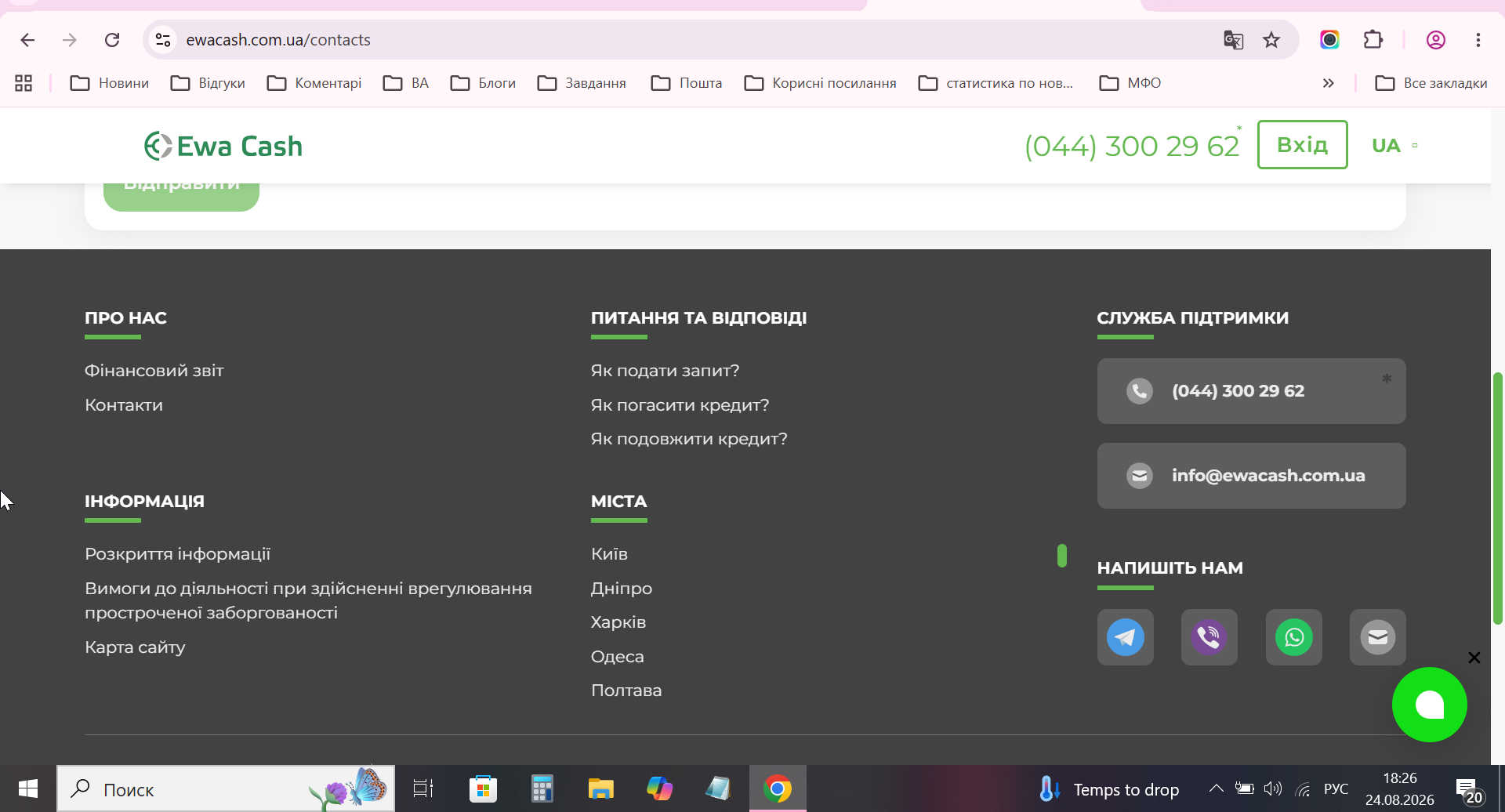Select the Київ city link
Viewport: 1505px width, 812px height.
pos(609,554)
